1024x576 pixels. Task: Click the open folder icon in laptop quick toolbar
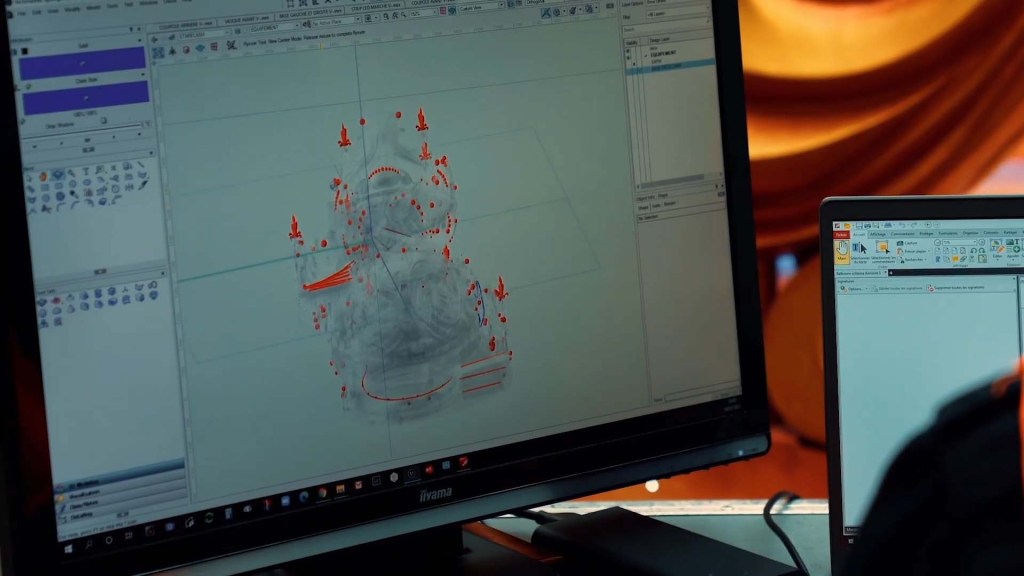tap(847, 226)
